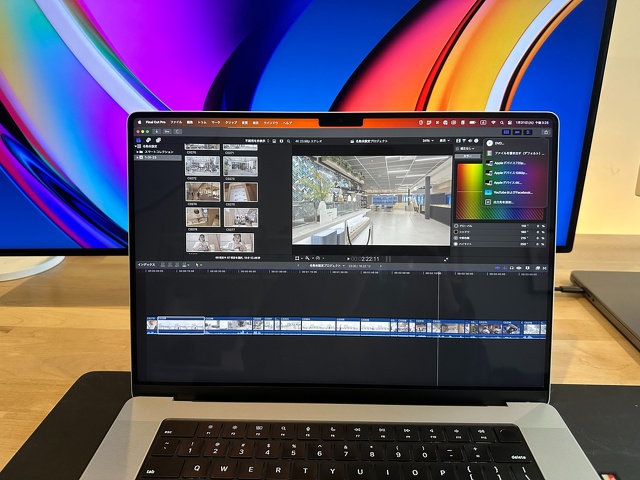Viewport: 640px width, 480px height.
Task: Enter full screen viewer with diagonal arrows icon
Action: [x=446, y=259]
